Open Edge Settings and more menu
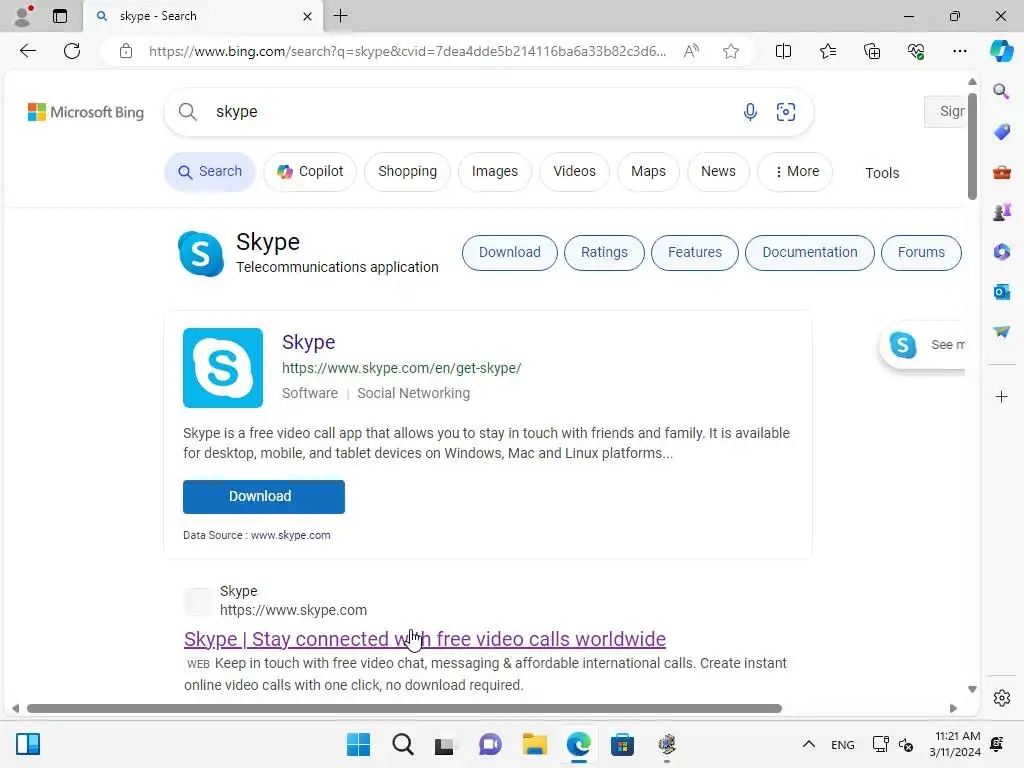Image resolution: width=1024 pixels, height=768 pixels. coord(959,51)
